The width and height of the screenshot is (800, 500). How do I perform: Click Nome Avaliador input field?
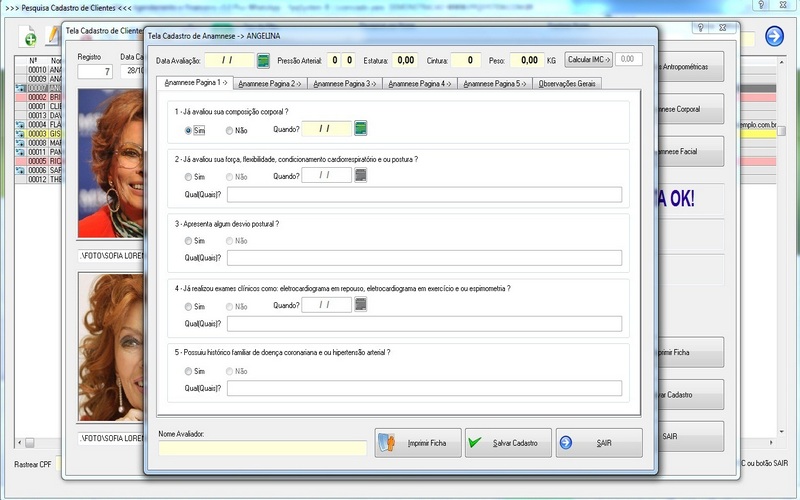[x=262, y=448]
